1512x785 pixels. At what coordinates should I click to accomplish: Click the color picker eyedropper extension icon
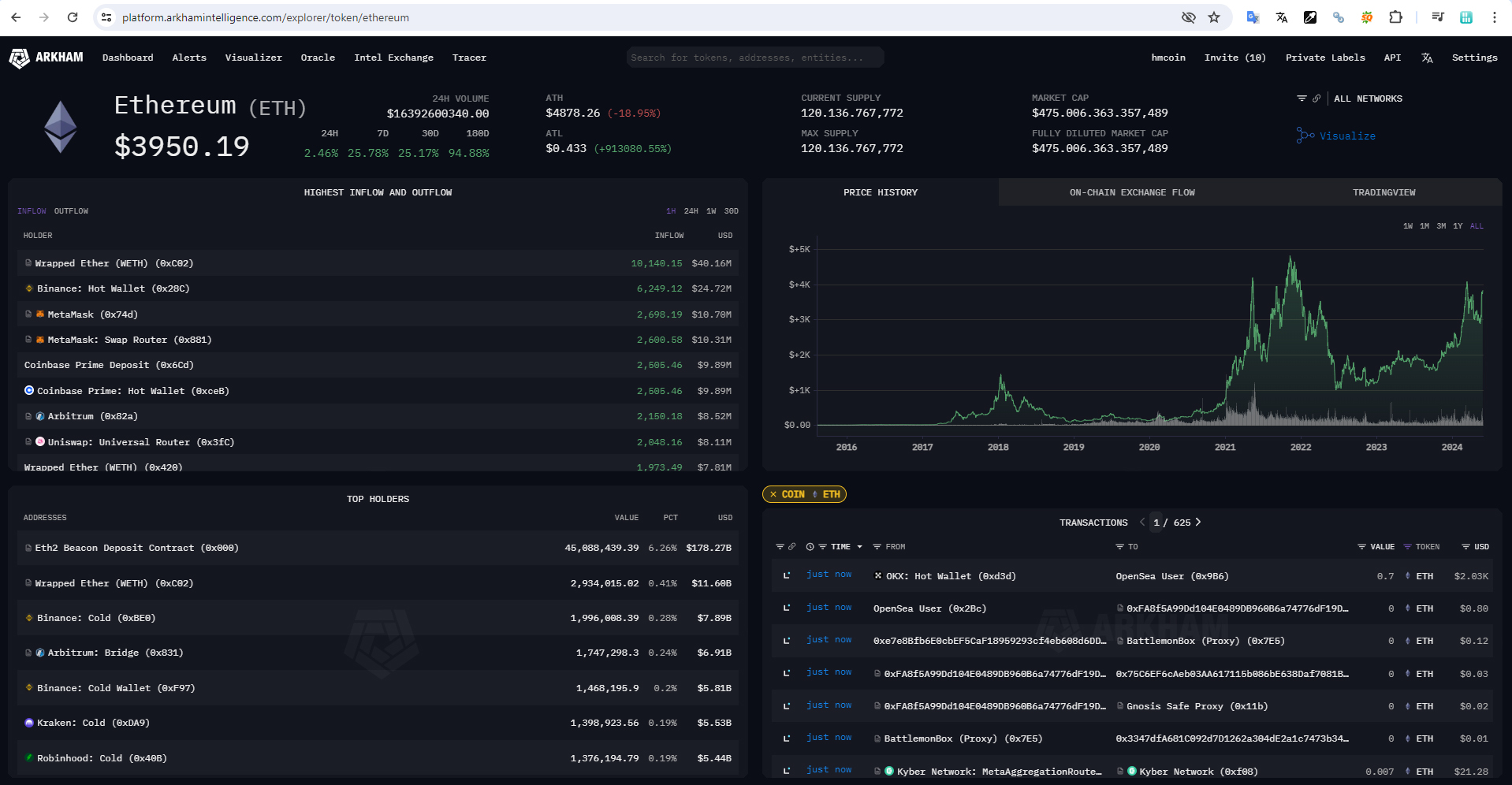point(1310,17)
